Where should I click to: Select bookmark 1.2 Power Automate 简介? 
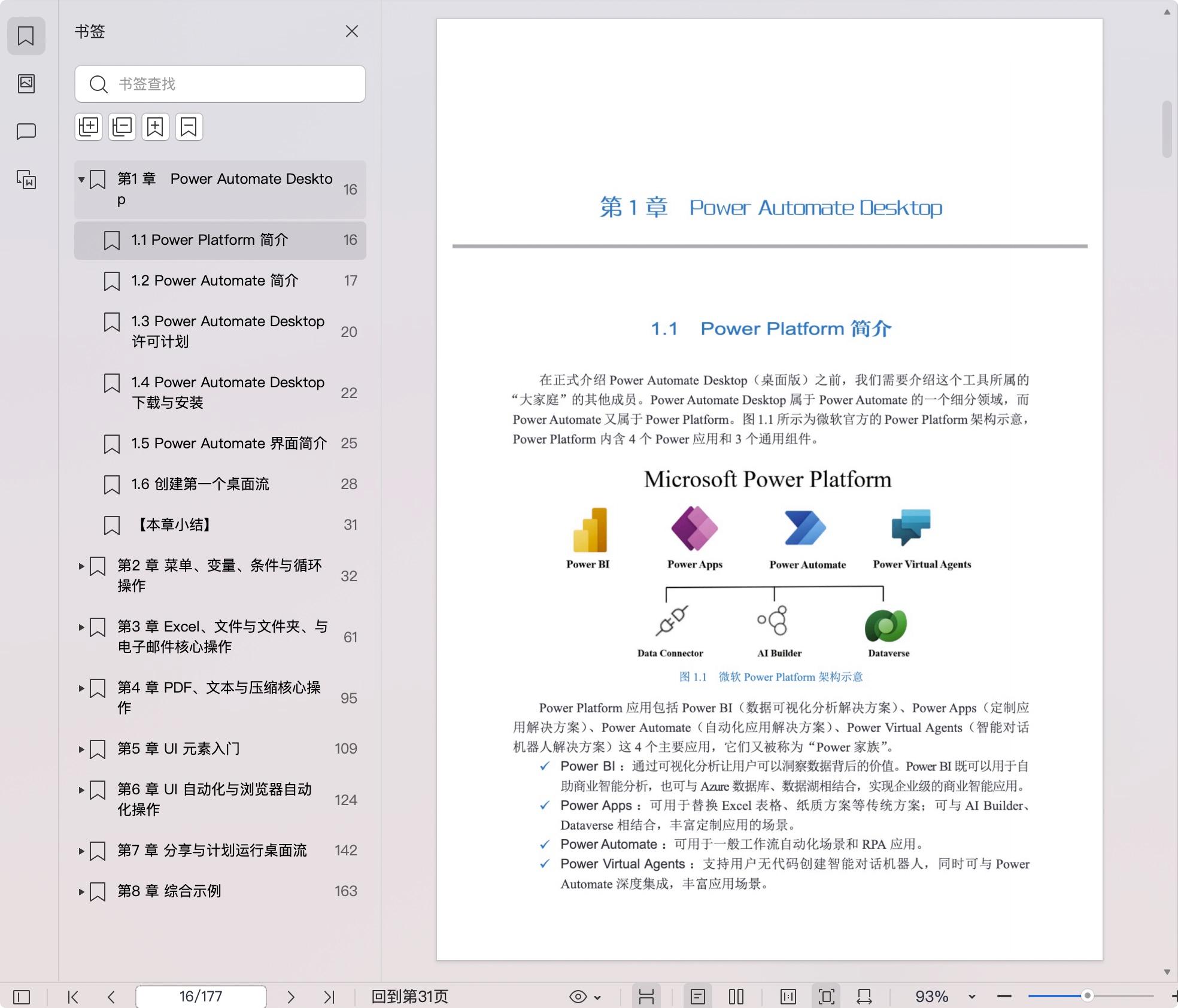point(220,281)
